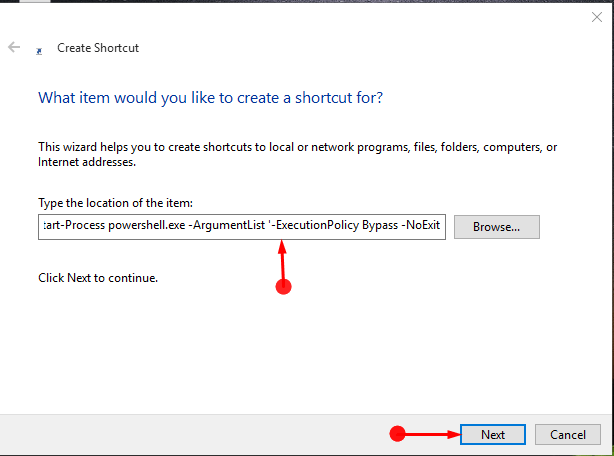614x456 pixels.
Task: Click the small shortcut icon beside Create Shortcut
Action: [39, 51]
